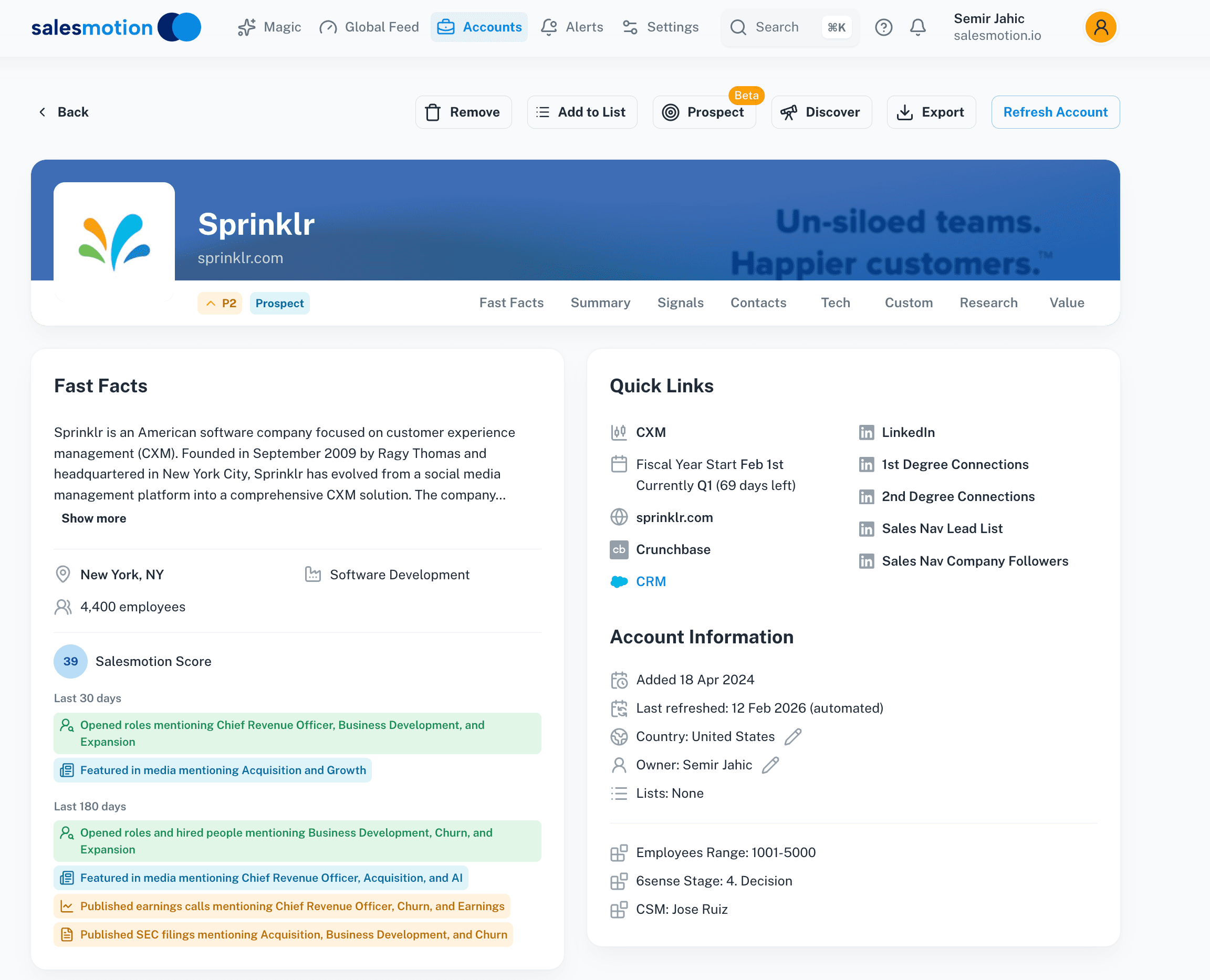Switch to the Value tab

(1067, 303)
